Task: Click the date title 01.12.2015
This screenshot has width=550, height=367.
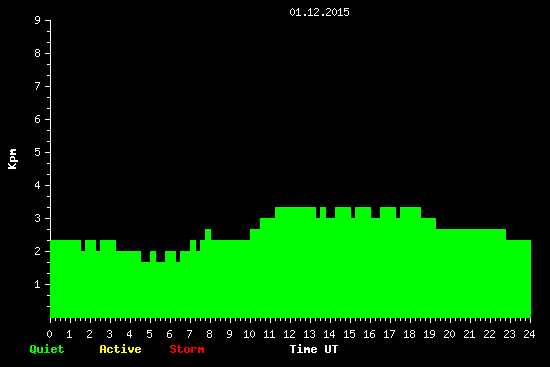Action: coord(319,12)
